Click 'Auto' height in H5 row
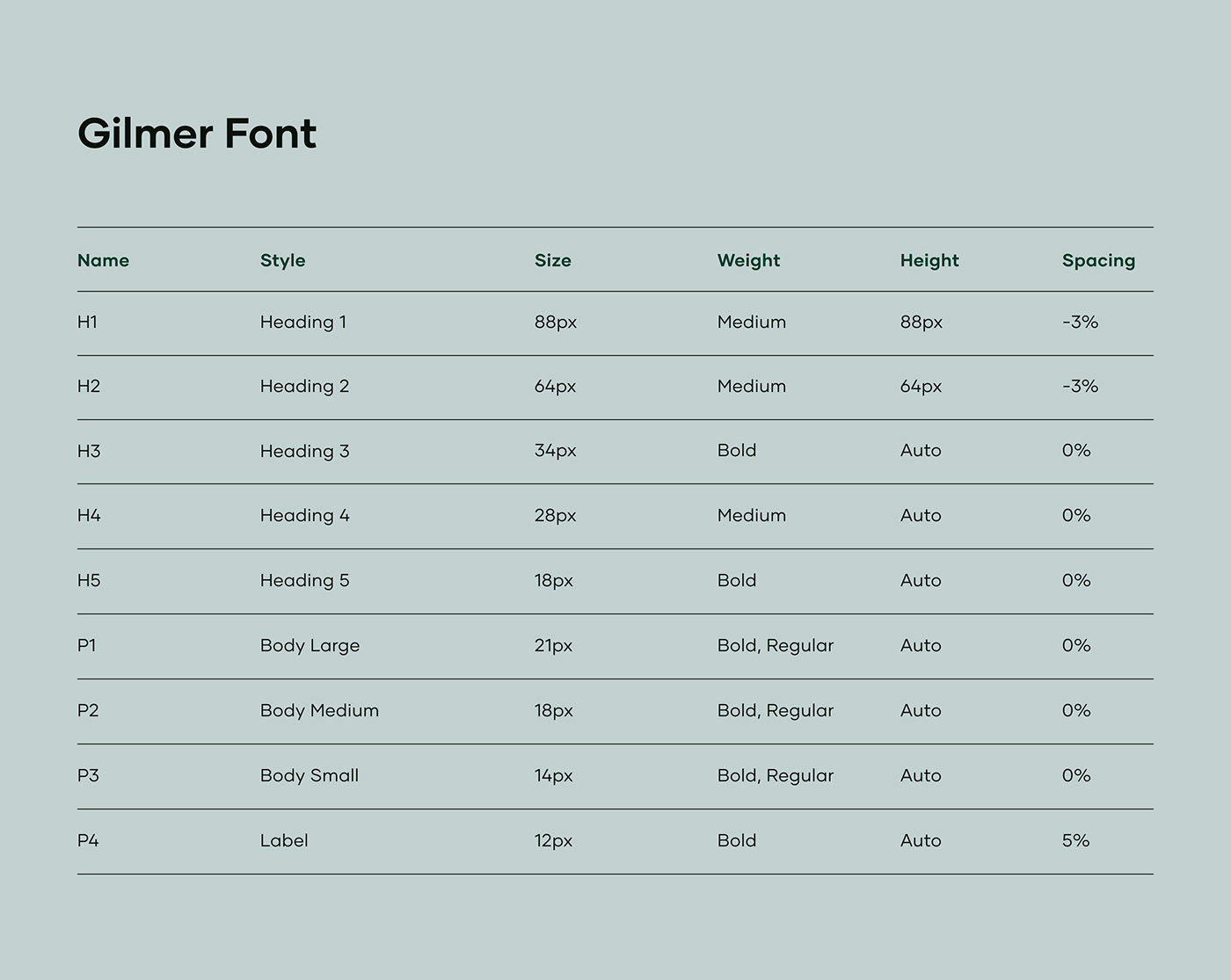This screenshot has height=980, width=1231. pyautogui.click(x=921, y=580)
